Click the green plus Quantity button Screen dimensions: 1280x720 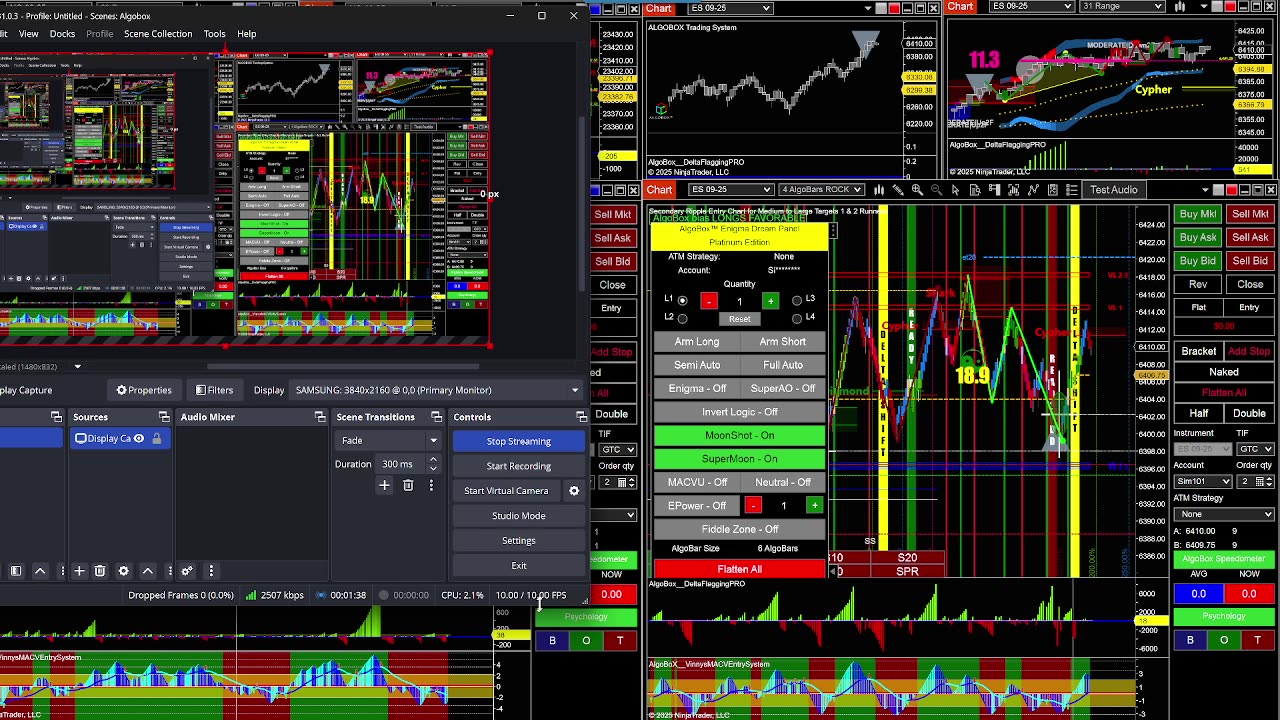tap(770, 301)
